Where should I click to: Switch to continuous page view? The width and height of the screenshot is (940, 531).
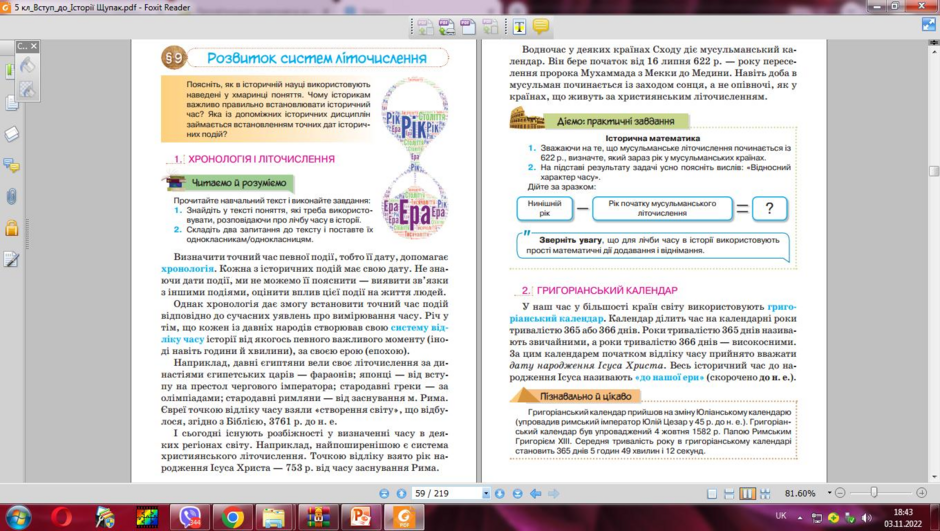[729, 493]
